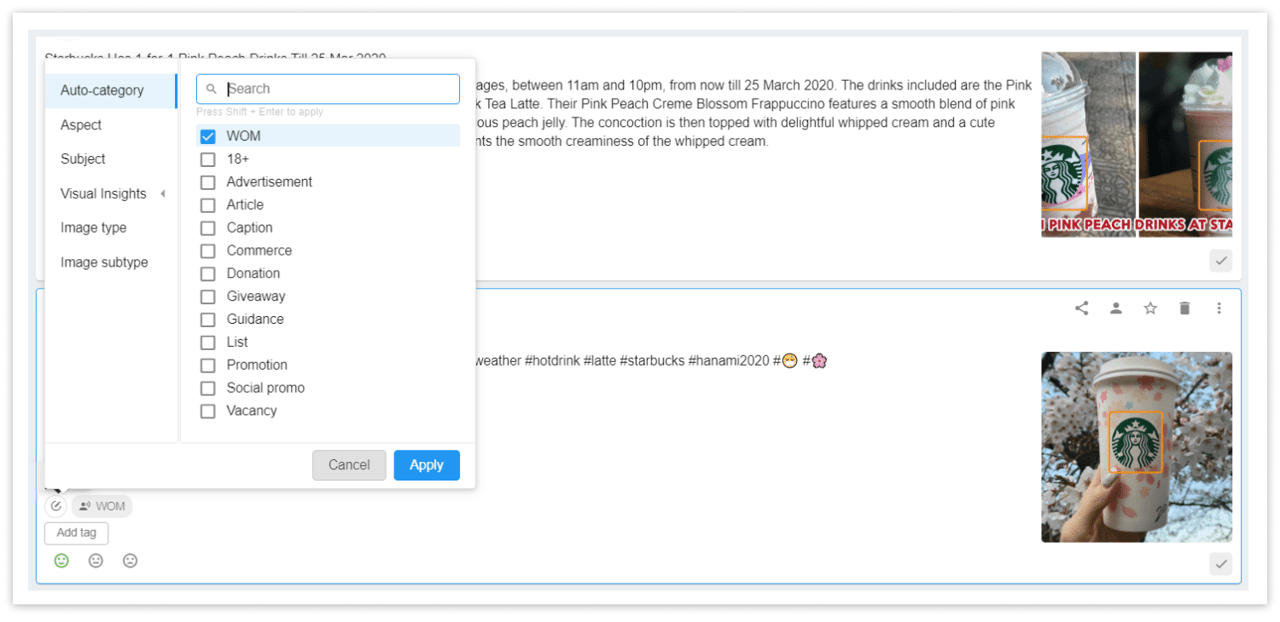This screenshot has height=622, width=1280.
Task: Switch to the Aspect filter
Action: (x=81, y=125)
